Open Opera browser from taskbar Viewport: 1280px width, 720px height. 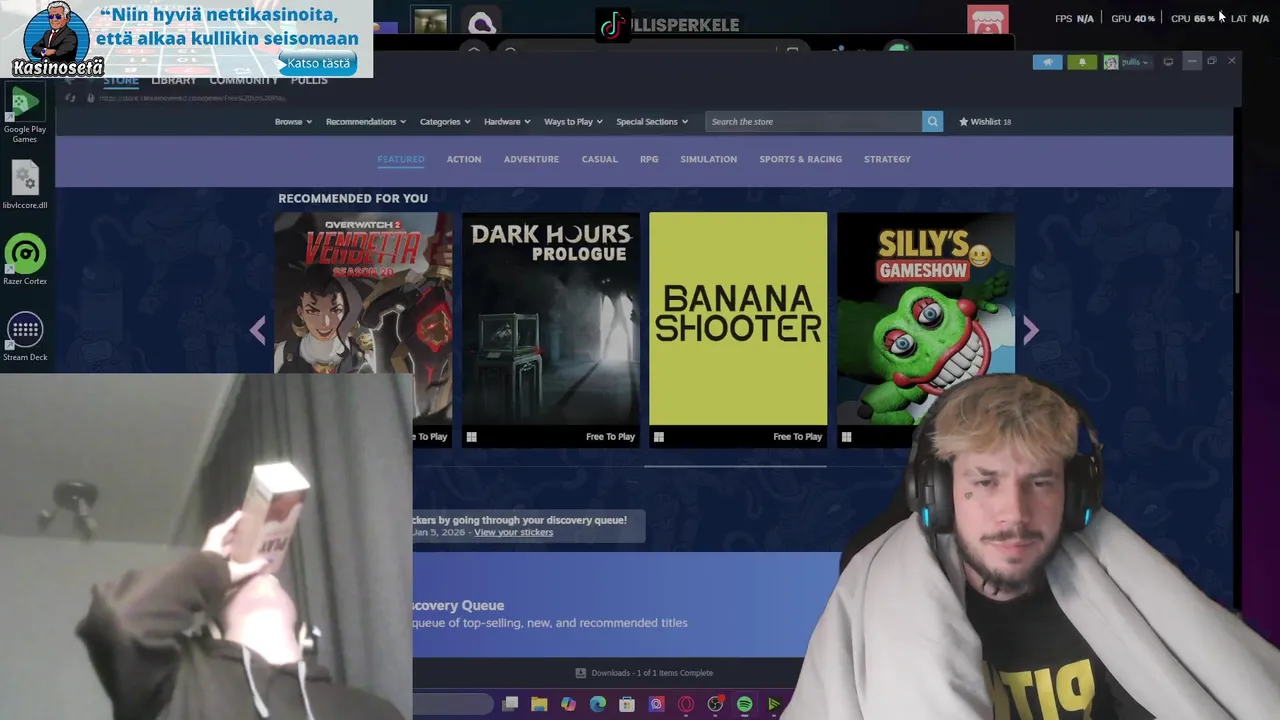(x=686, y=704)
